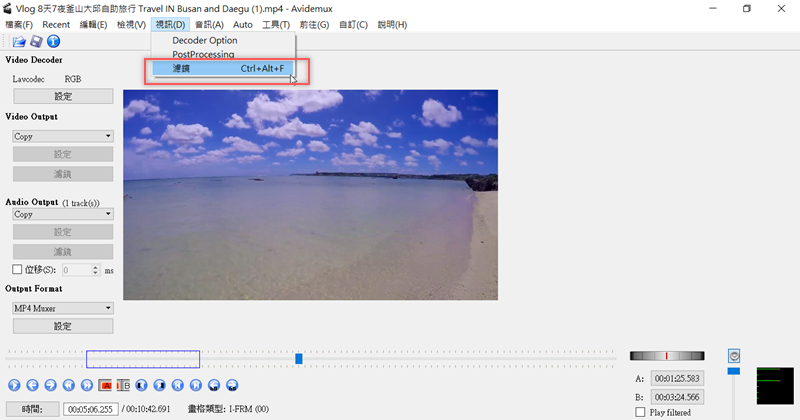The image size is (800, 420).
Task: Open the 前往(G) menu
Action: pyautogui.click(x=314, y=24)
